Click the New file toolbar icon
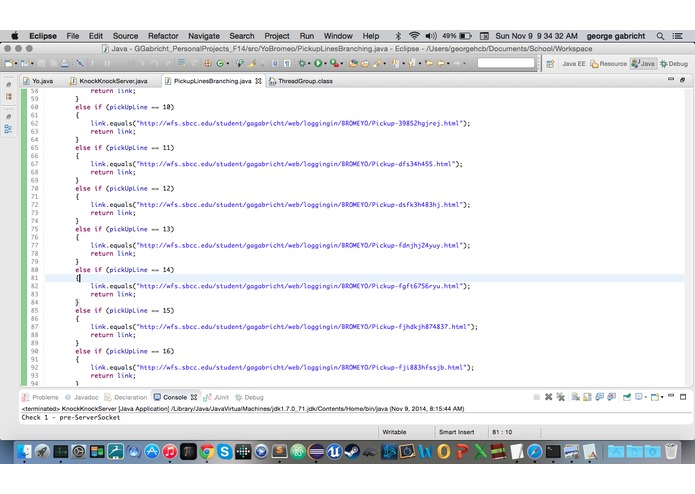 click(8, 63)
